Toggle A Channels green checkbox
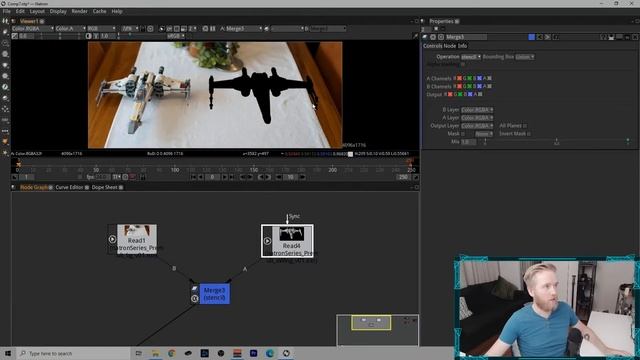 469,78
